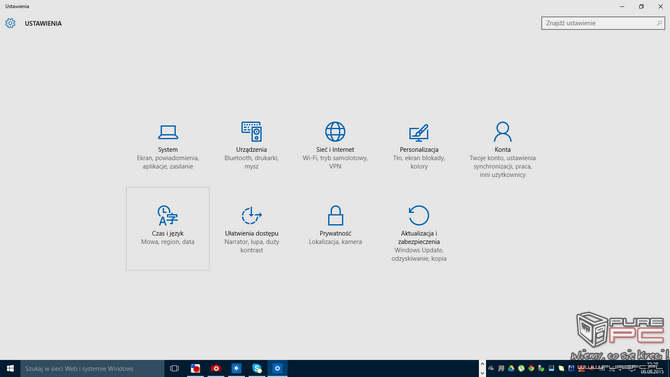Image resolution: width=670 pixels, height=377 pixels.
Task: Open the brightness sun app on taskbar
Action: [236, 368]
